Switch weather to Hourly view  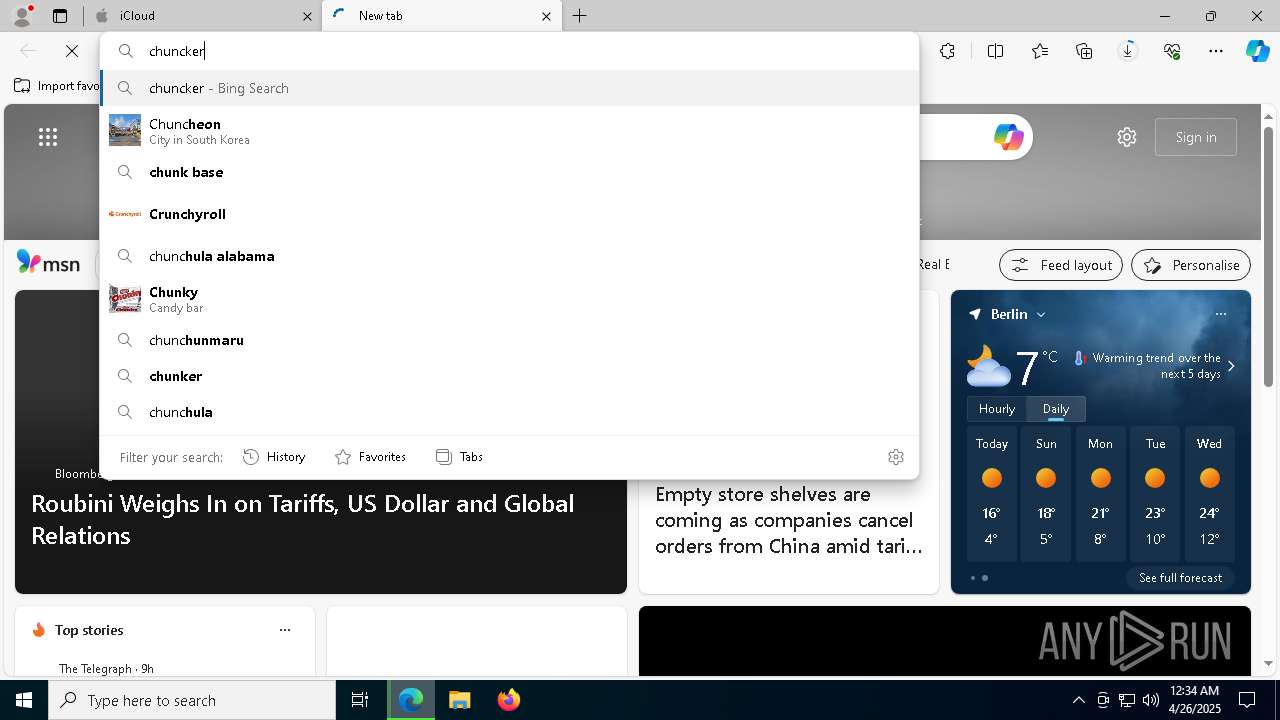pyautogui.click(x=997, y=409)
